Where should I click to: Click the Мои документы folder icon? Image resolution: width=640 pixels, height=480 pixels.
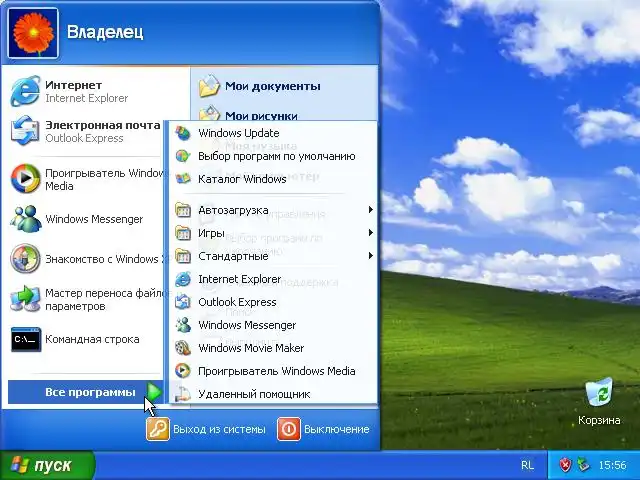click(x=209, y=86)
